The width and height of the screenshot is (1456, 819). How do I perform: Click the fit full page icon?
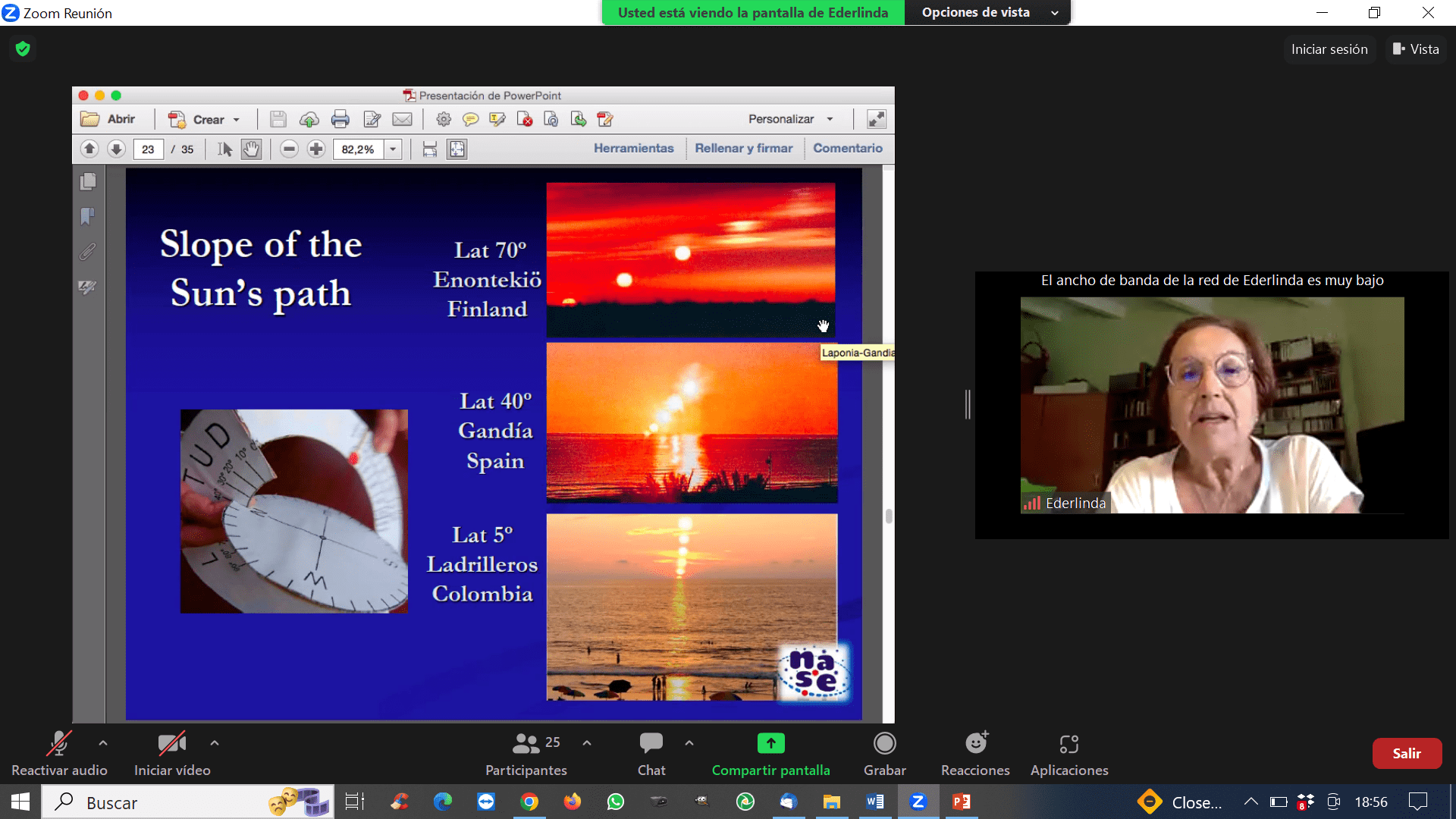(x=457, y=149)
